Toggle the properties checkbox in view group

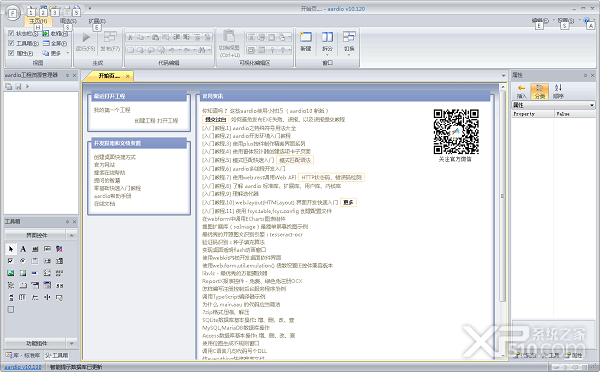pyautogui.click(x=11, y=53)
